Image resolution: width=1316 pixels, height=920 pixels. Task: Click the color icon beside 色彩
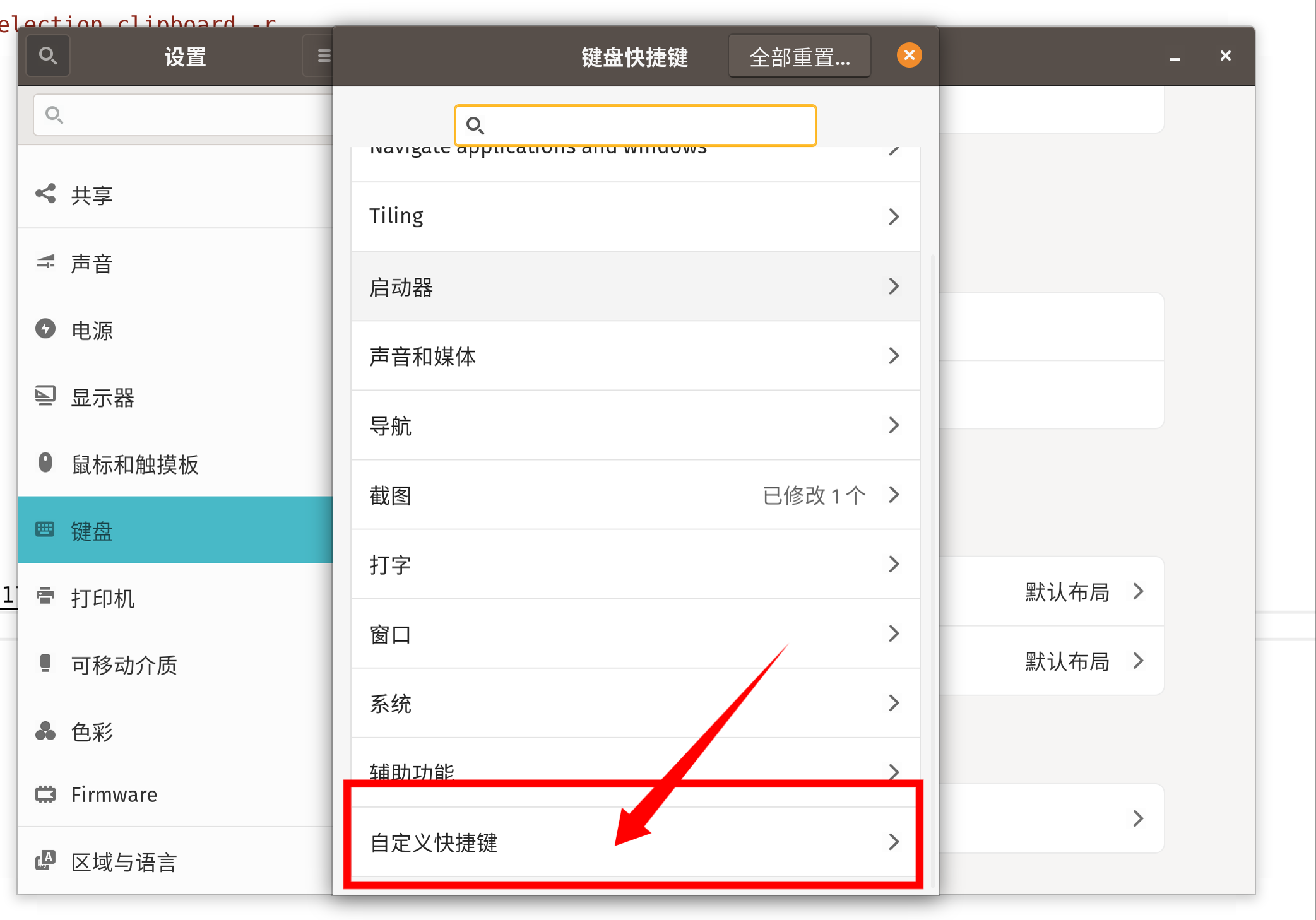(45, 730)
